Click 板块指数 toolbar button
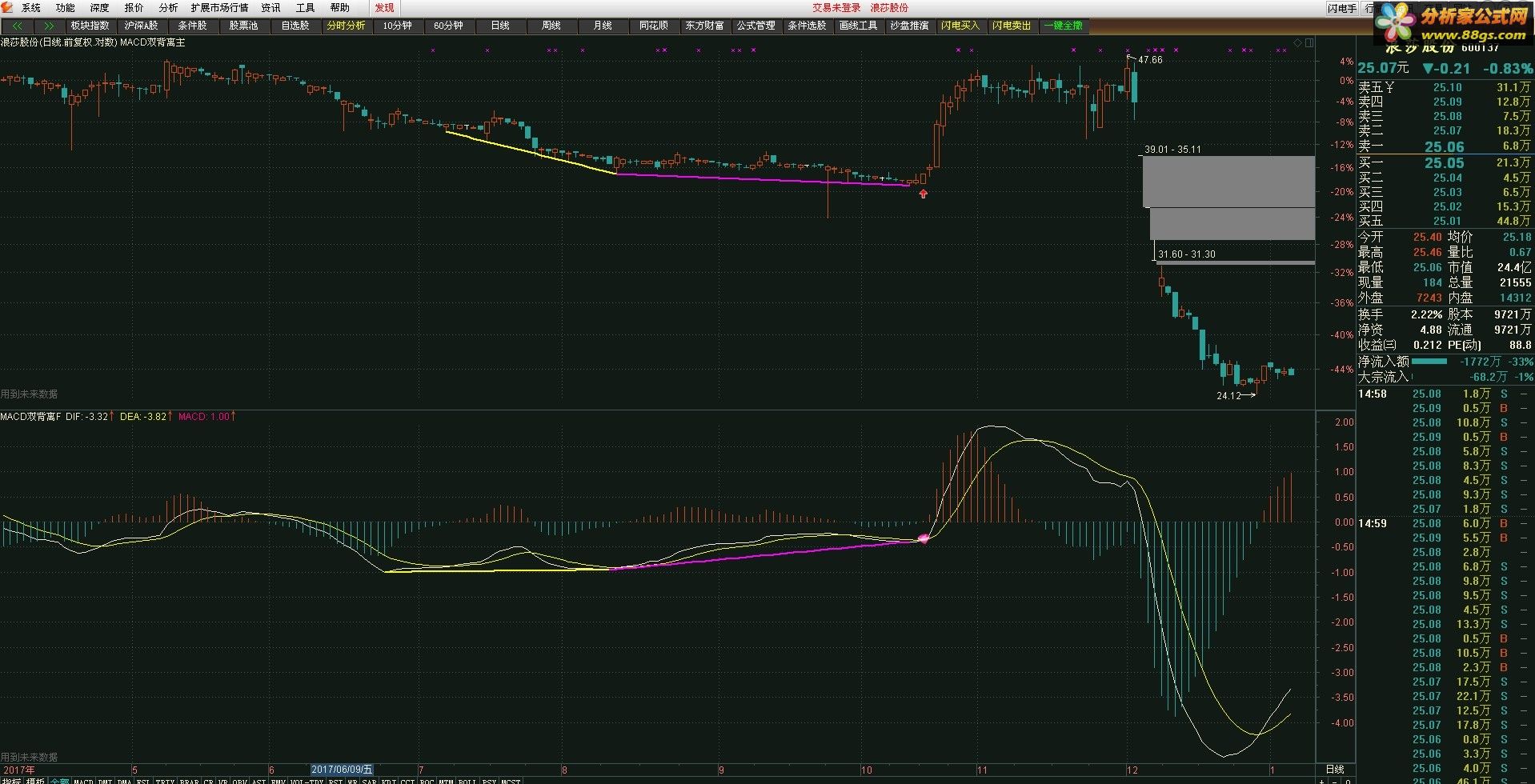The width and height of the screenshot is (1535, 784). point(90,26)
